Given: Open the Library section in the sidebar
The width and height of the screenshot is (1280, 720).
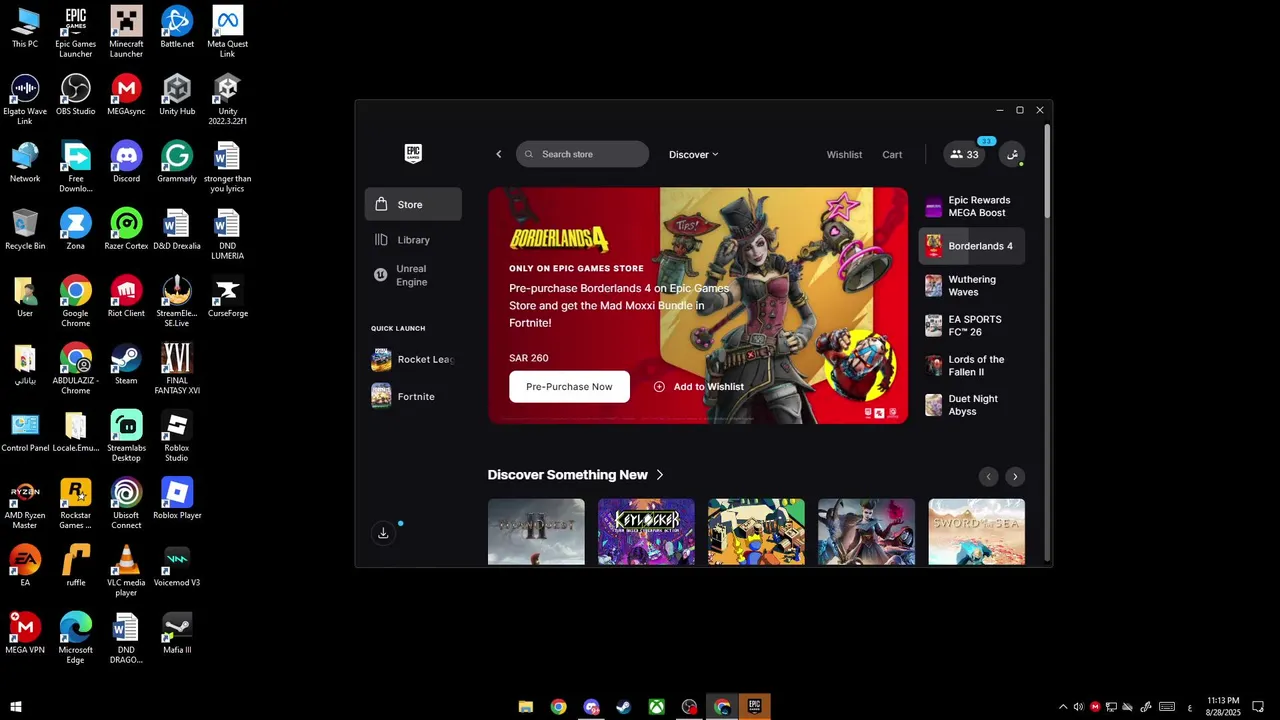Looking at the screenshot, I should (x=413, y=240).
